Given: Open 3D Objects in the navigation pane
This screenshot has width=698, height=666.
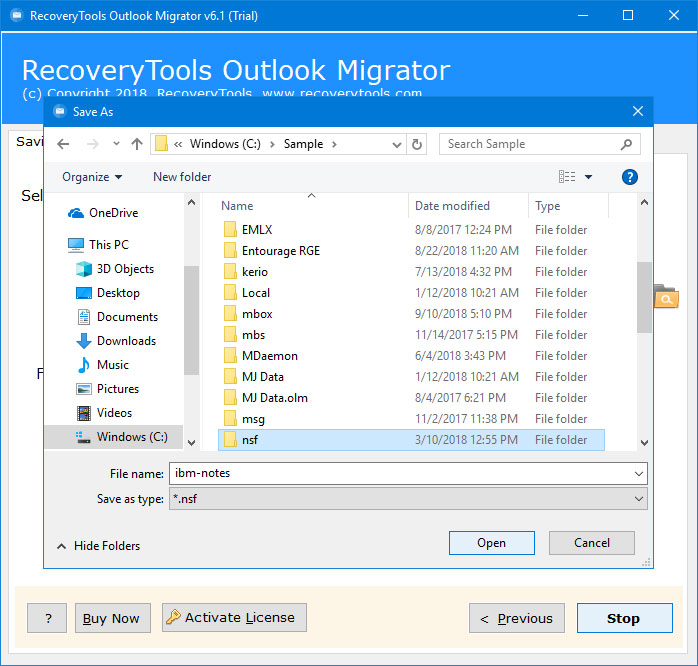Looking at the screenshot, I should click(115, 269).
